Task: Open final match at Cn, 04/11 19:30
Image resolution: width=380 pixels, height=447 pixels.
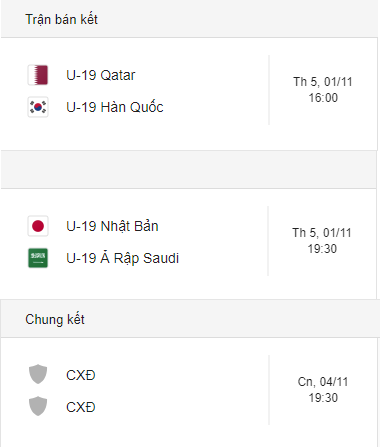Action: [x=323, y=390]
